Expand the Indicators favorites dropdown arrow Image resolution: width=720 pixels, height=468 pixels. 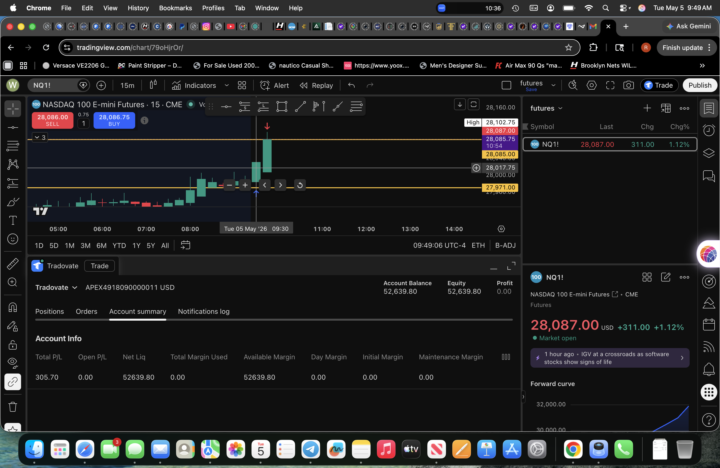[x=226, y=85]
